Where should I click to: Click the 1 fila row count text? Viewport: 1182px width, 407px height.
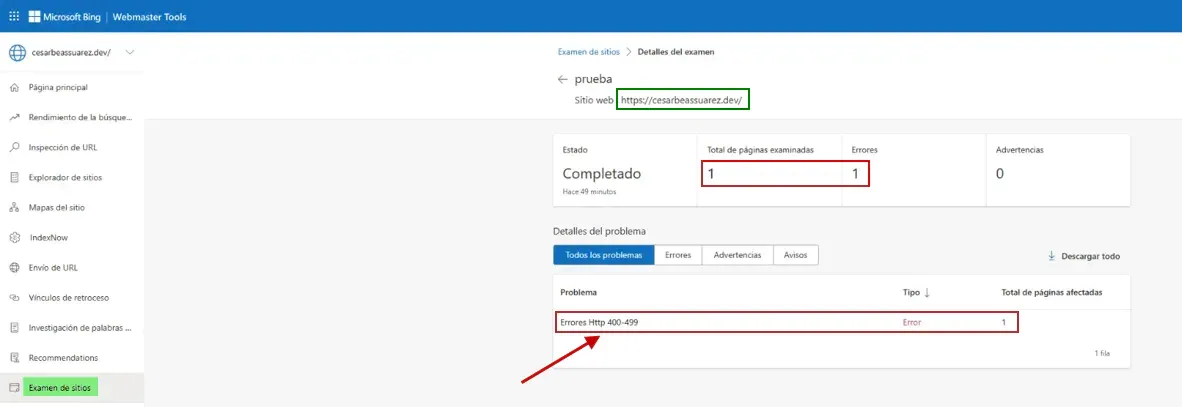click(1102, 353)
